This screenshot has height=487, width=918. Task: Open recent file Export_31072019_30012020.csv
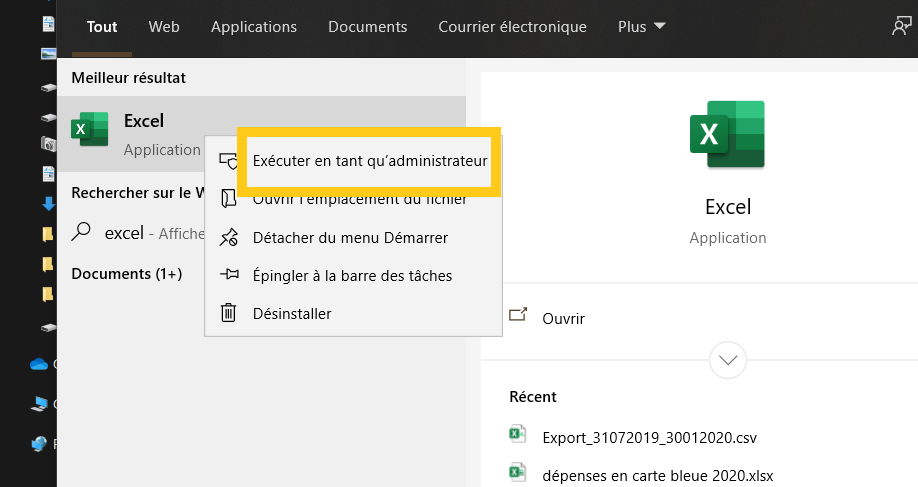pos(649,438)
